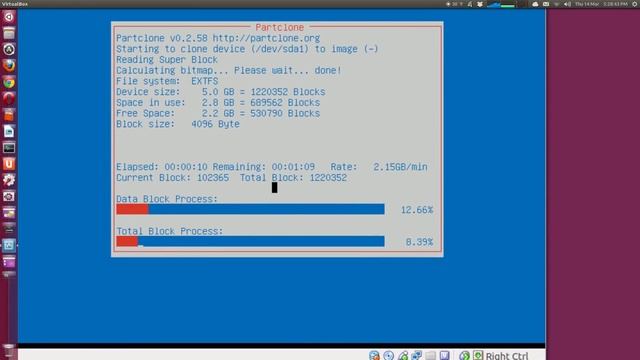Click the 12.66% data progress value
This screenshot has width=640, height=360.
coord(417,210)
